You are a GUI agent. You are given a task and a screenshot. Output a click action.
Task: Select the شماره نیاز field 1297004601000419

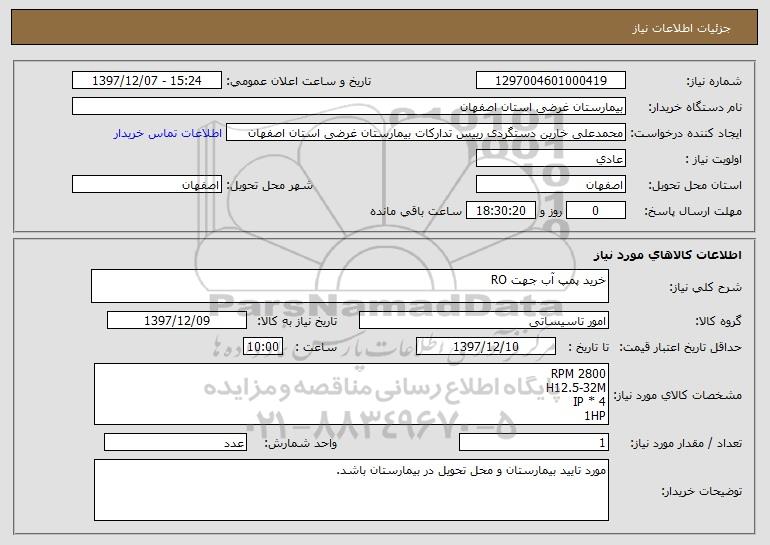click(x=550, y=80)
